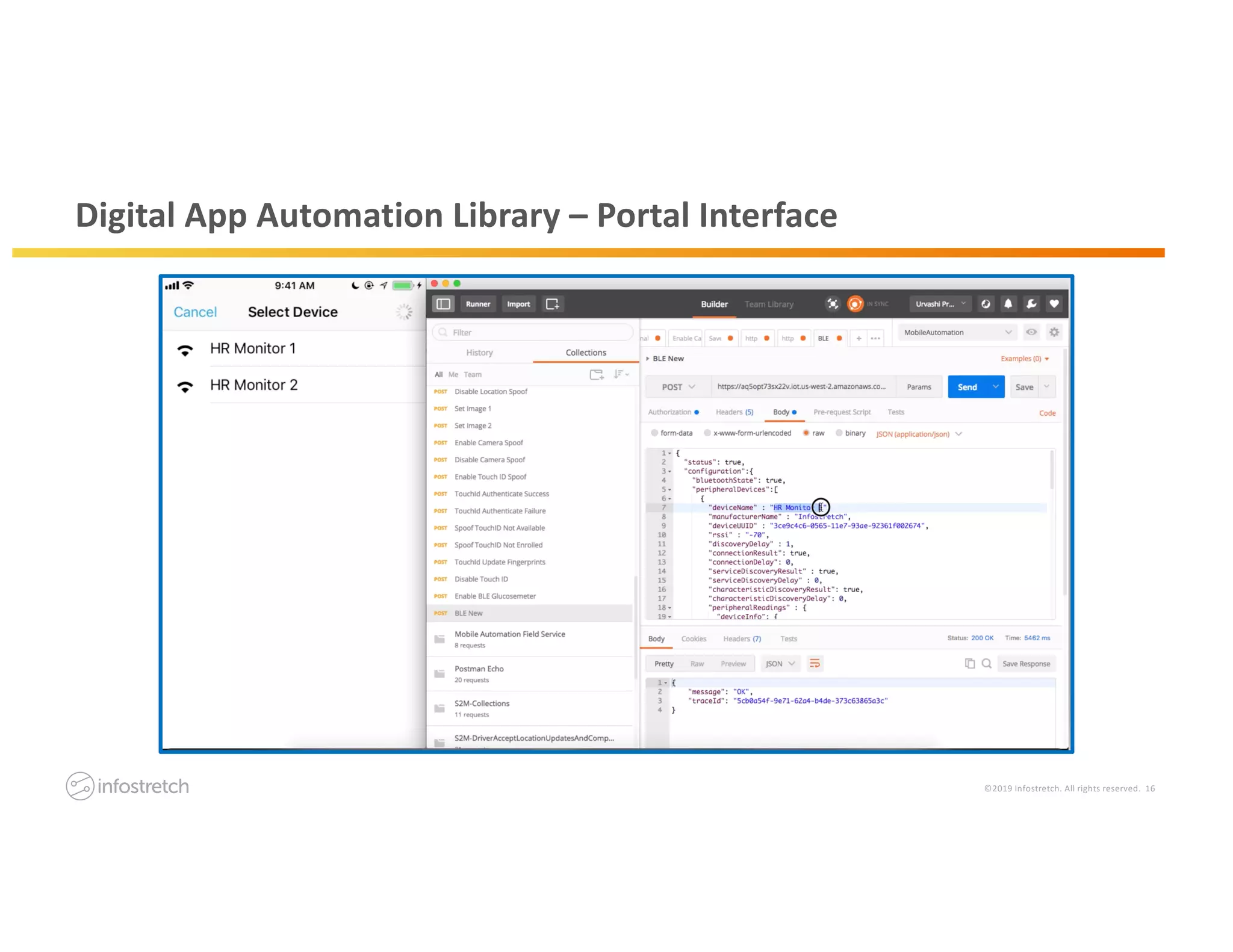
Task: Open response Cookies tab
Action: [694, 639]
